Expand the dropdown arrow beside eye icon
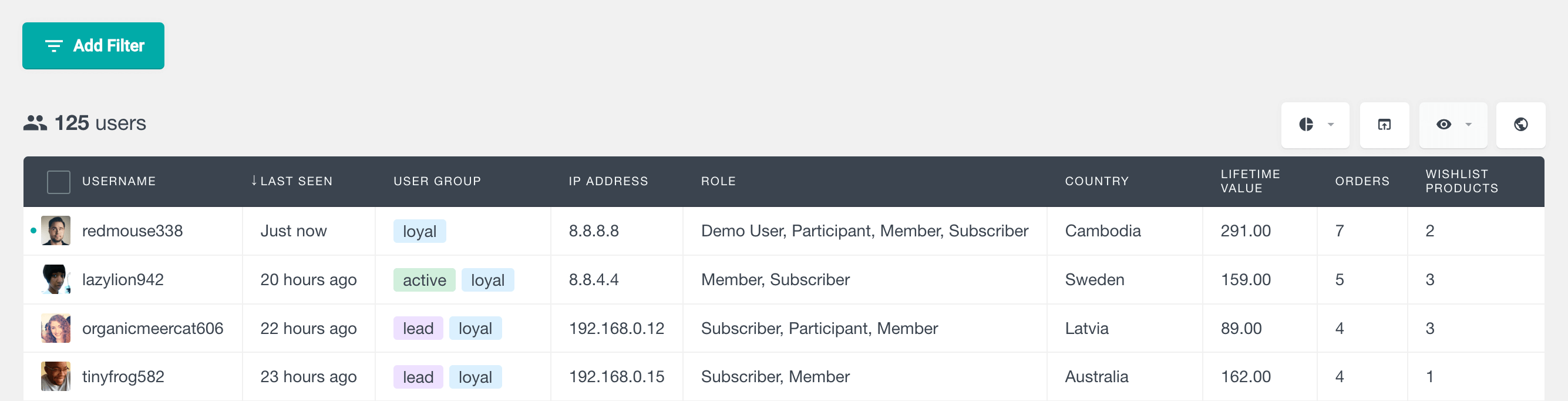 click(1468, 124)
